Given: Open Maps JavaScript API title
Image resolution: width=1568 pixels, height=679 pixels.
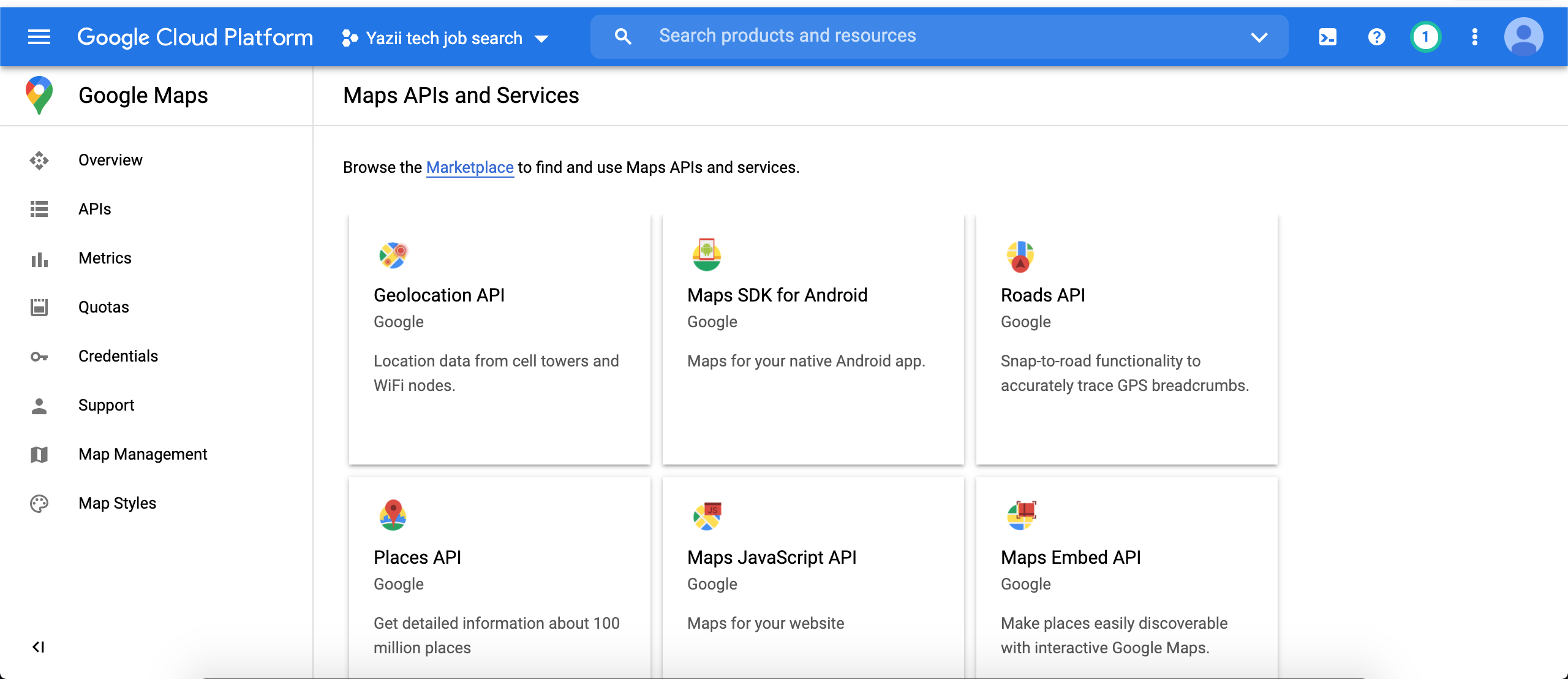Looking at the screenshot, I should click(x=772, y=557).
